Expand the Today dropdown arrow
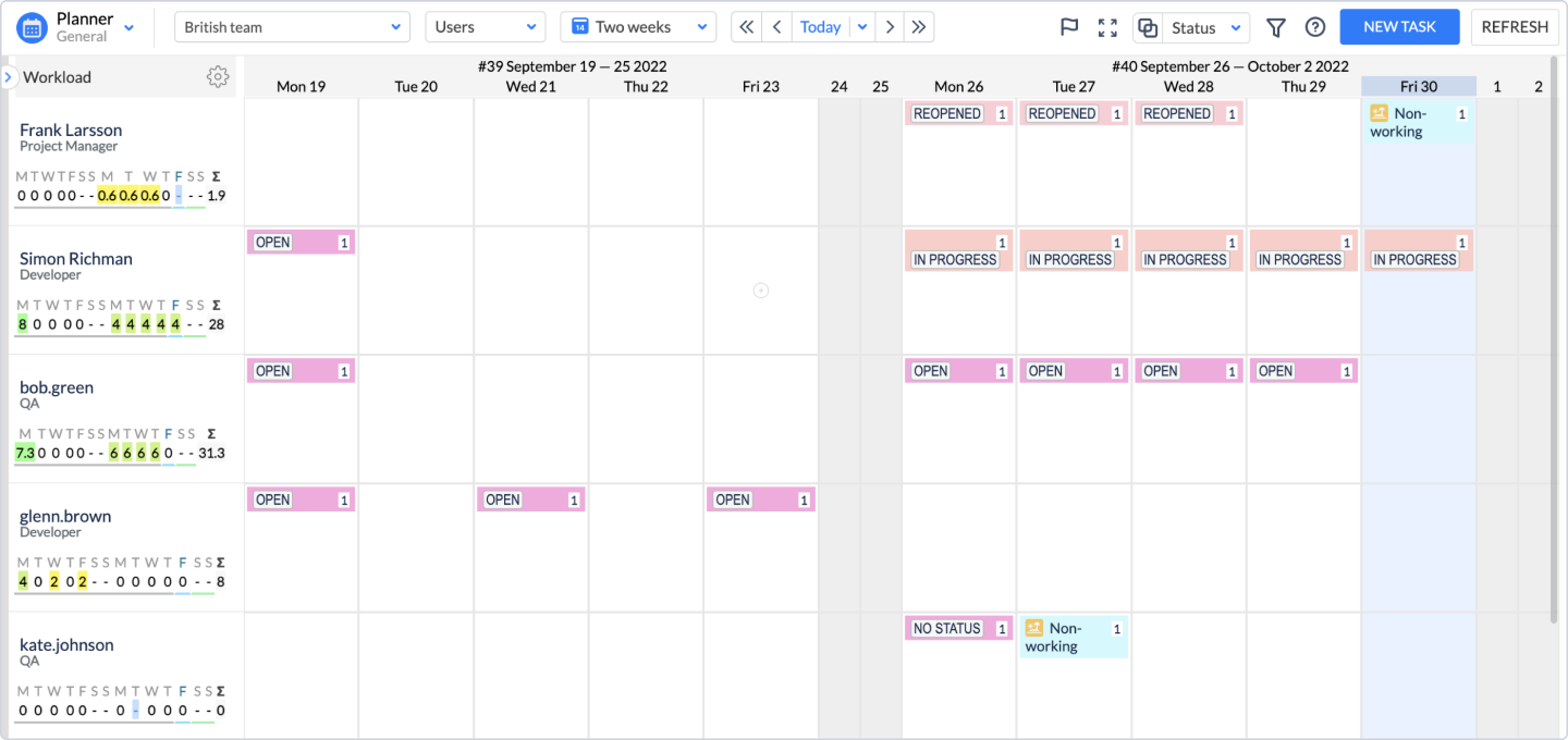 [862, 27]
